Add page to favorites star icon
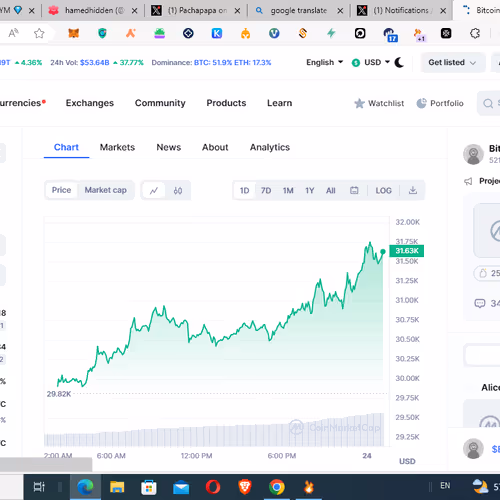Image resolution: width=500 pixels, height=500 pixels. tap(39, 33)
